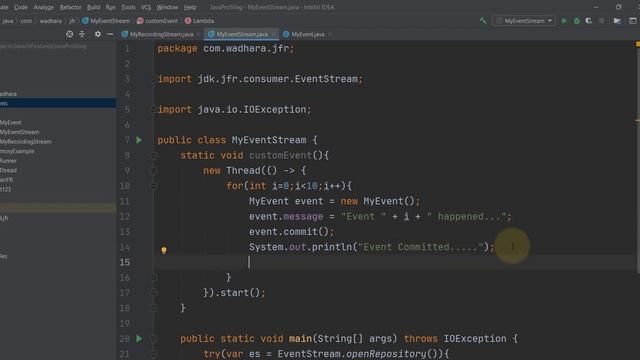This screenshot has width=640, height=360.
Task: Open the VCS menu
Action: click(x=146, y=7)
